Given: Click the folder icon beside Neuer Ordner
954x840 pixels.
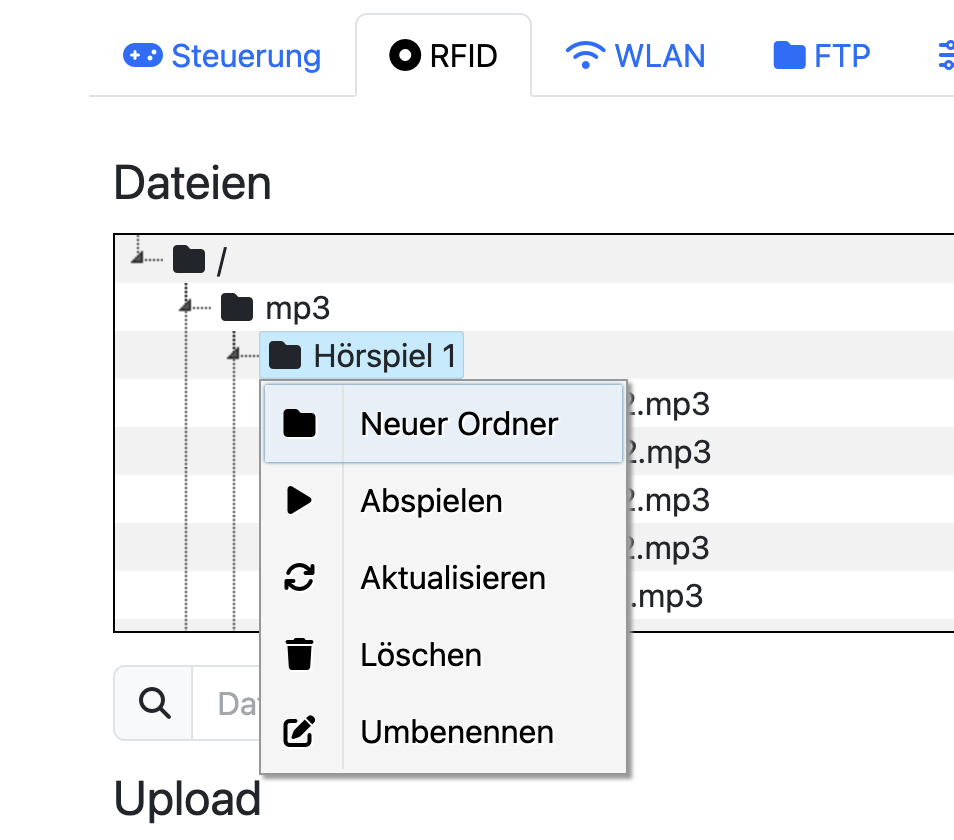Looking at the screenshot, I should (299, 424).
